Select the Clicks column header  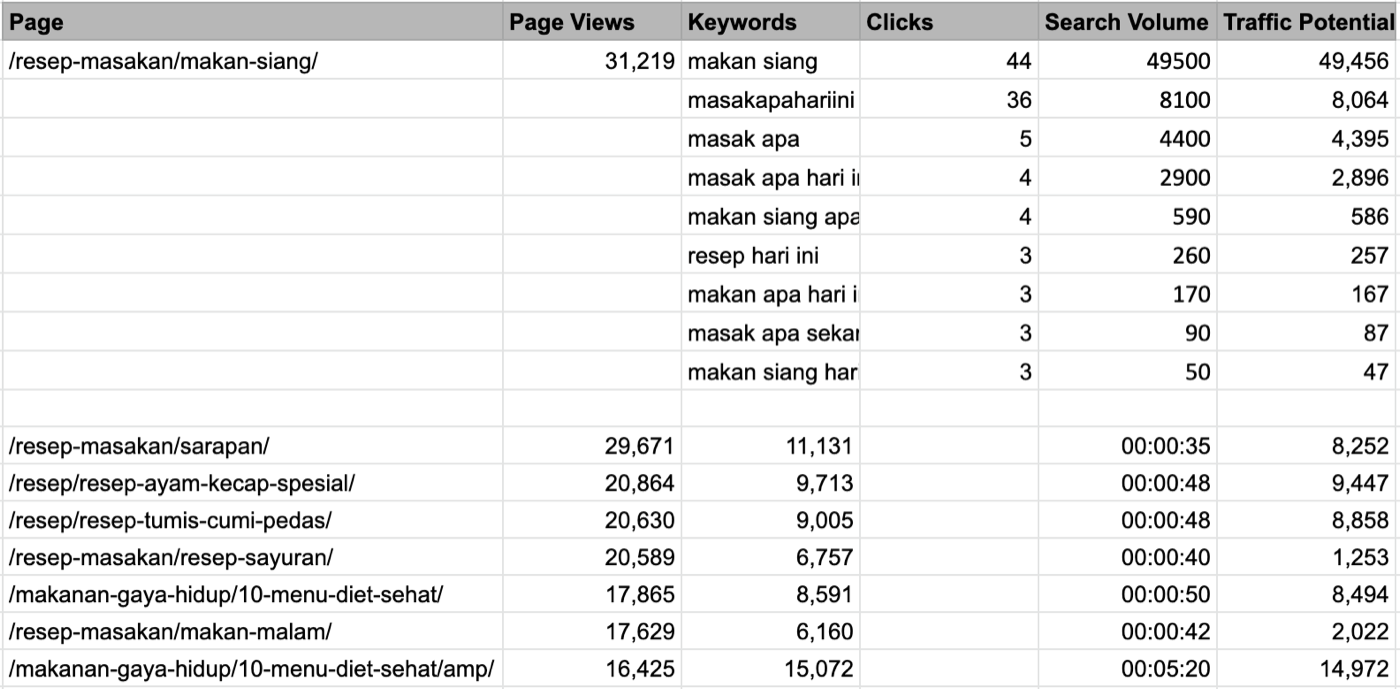click(x=949, y=22)
